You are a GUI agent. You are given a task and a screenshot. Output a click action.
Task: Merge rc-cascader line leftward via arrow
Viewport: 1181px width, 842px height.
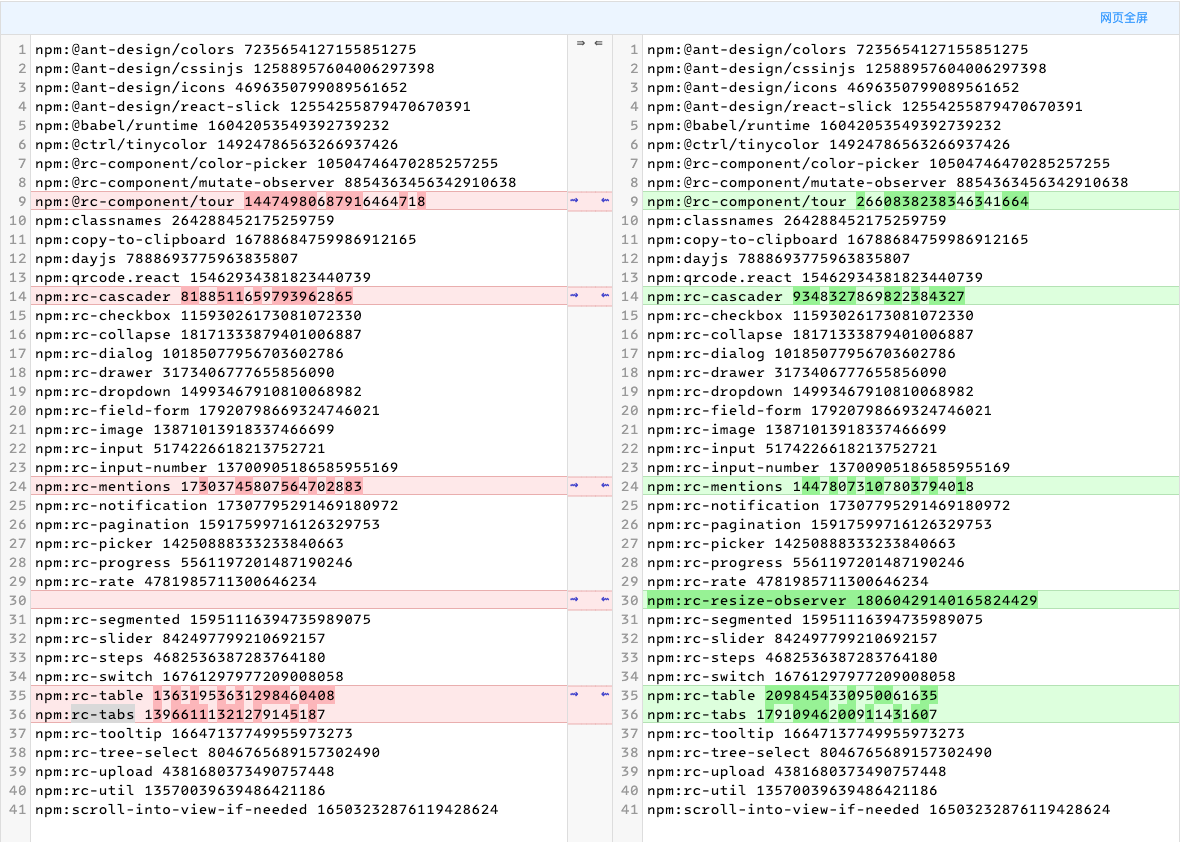(x=605, y=295)
